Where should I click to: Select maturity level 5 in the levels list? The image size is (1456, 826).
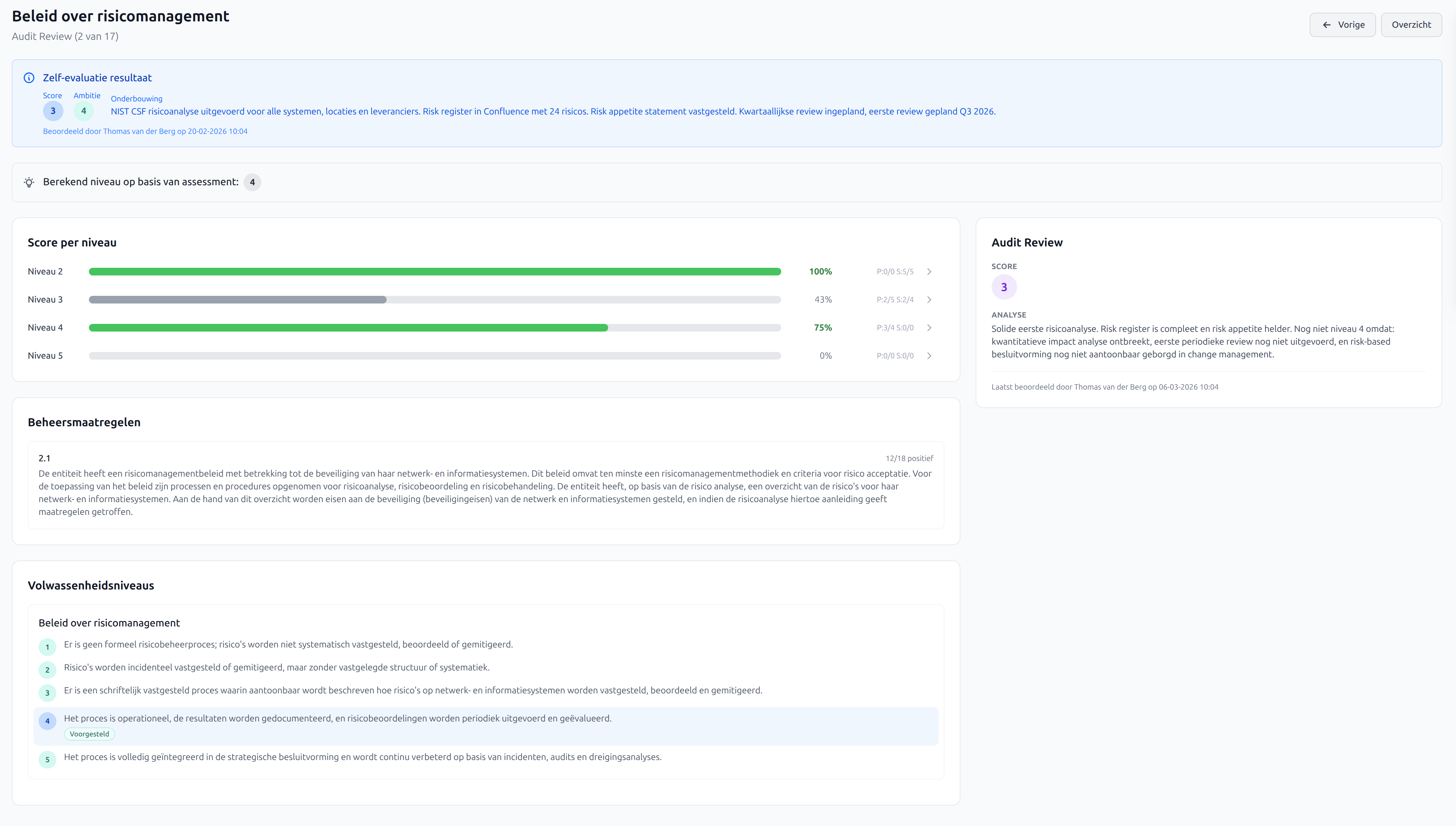47,759
